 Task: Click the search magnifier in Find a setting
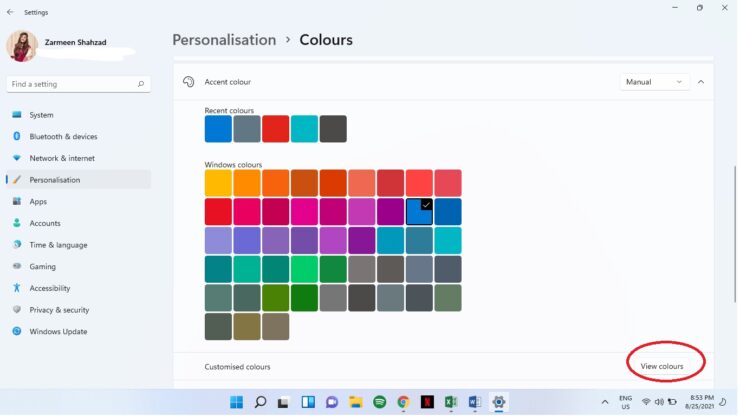(140, 84)
